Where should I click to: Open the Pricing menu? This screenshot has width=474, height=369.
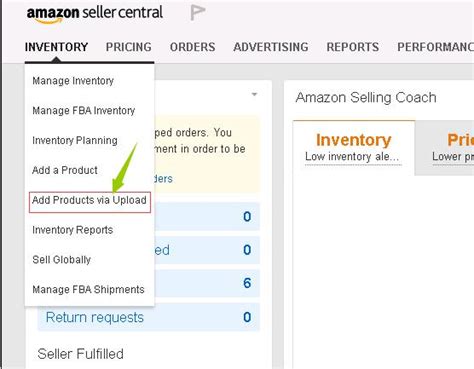129,47
